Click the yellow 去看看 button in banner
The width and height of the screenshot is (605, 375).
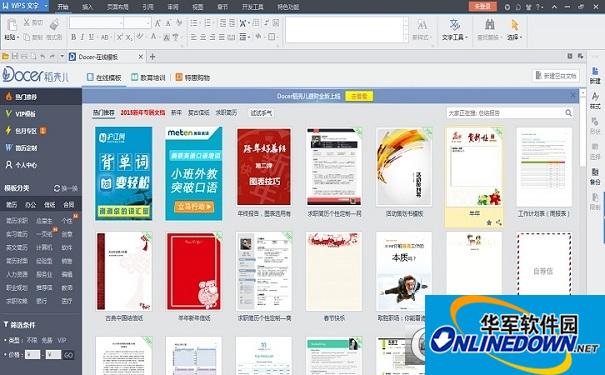[359, 96]
